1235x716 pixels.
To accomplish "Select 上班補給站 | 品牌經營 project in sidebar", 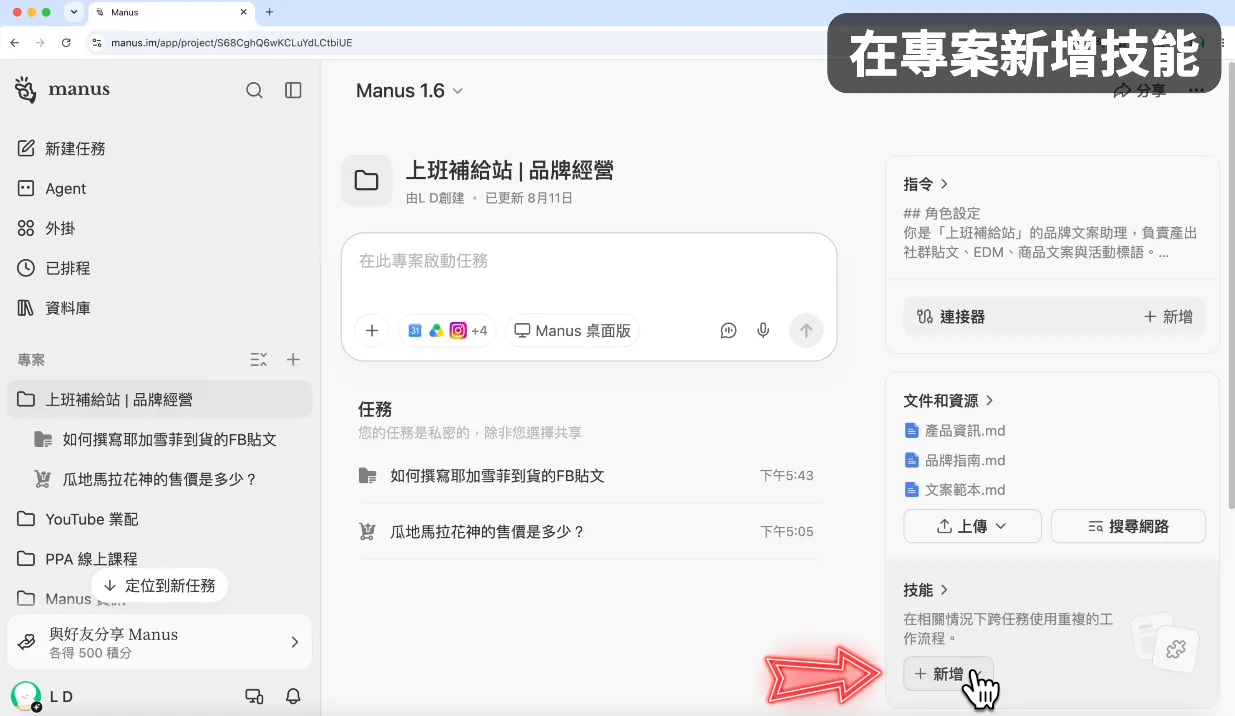I will coord(160,399).
